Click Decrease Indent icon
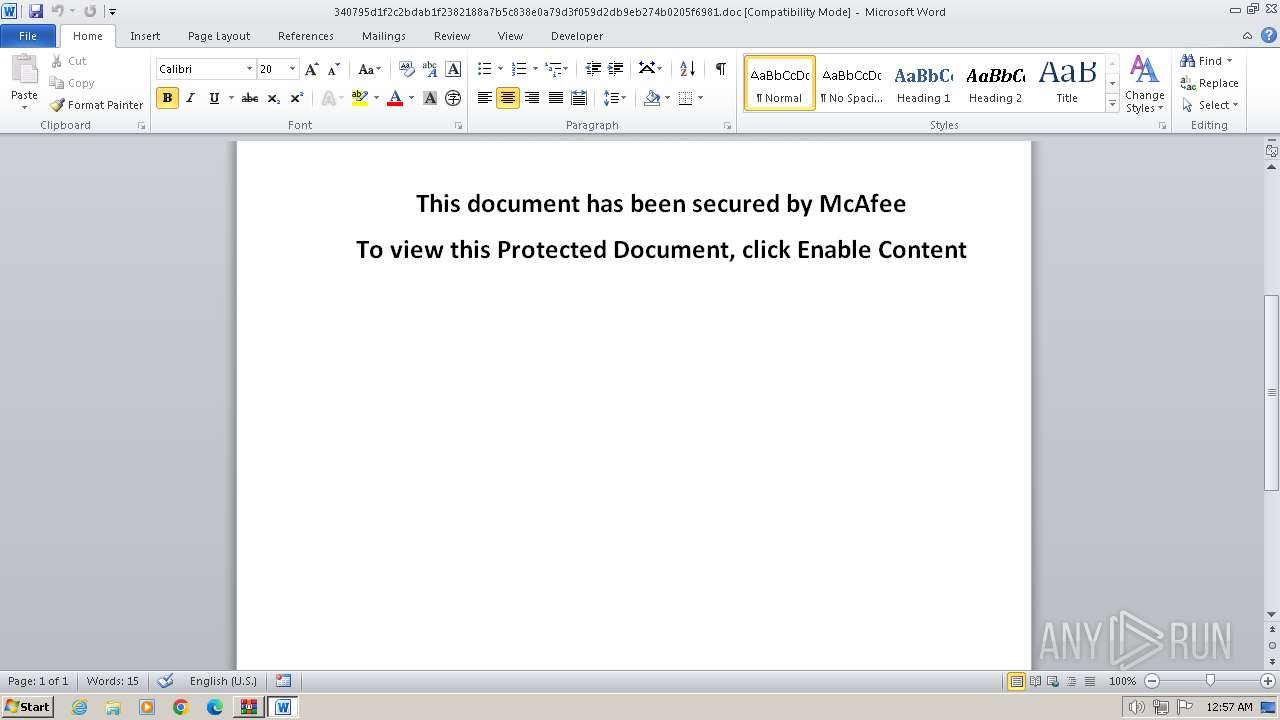 593,69
